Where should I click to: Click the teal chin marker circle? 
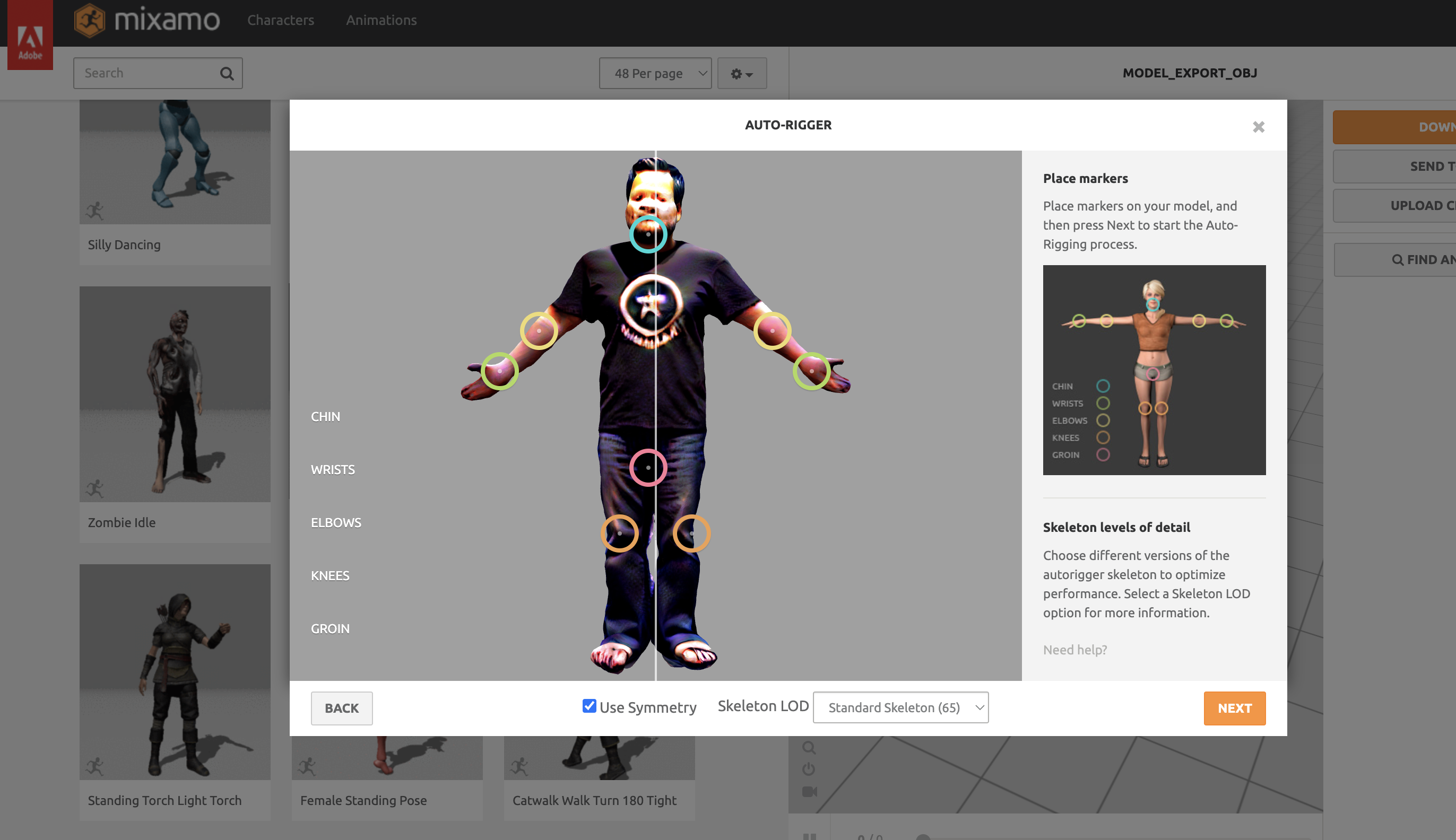(x=648, y=234)
